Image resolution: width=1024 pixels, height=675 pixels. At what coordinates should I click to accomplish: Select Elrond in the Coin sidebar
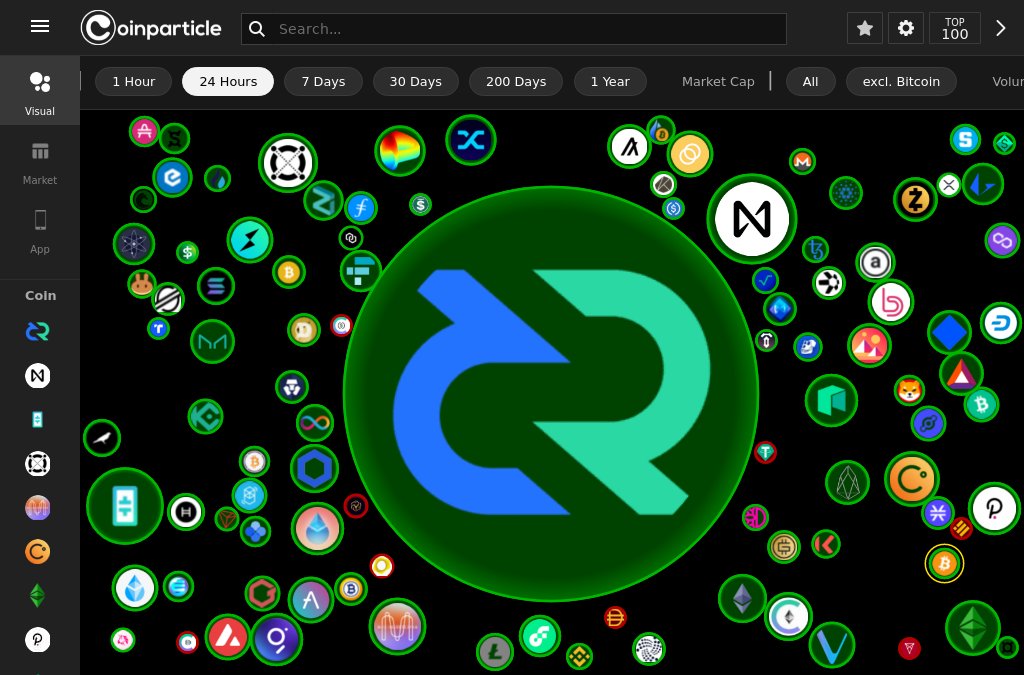37,464
